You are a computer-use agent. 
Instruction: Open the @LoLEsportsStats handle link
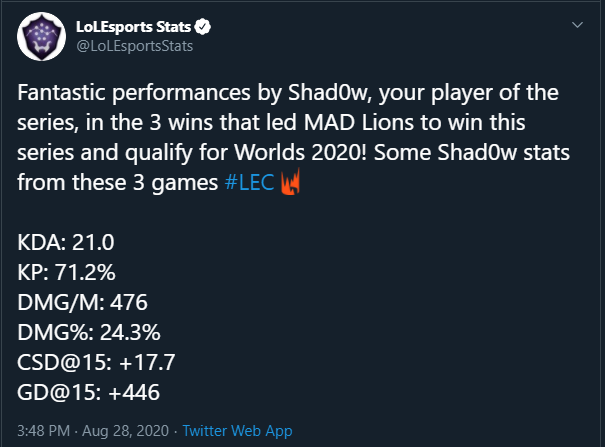[135, 46]
